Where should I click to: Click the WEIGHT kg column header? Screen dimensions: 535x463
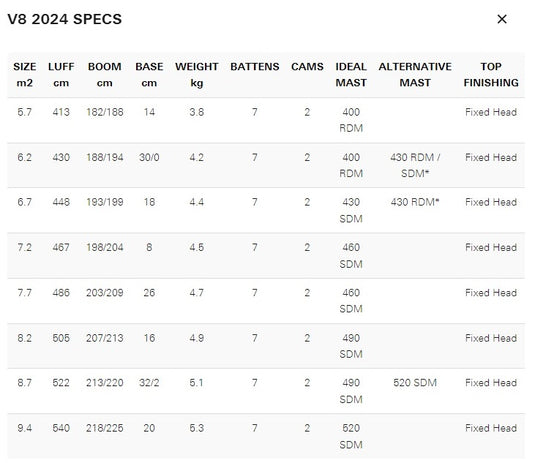pos(197,74)
